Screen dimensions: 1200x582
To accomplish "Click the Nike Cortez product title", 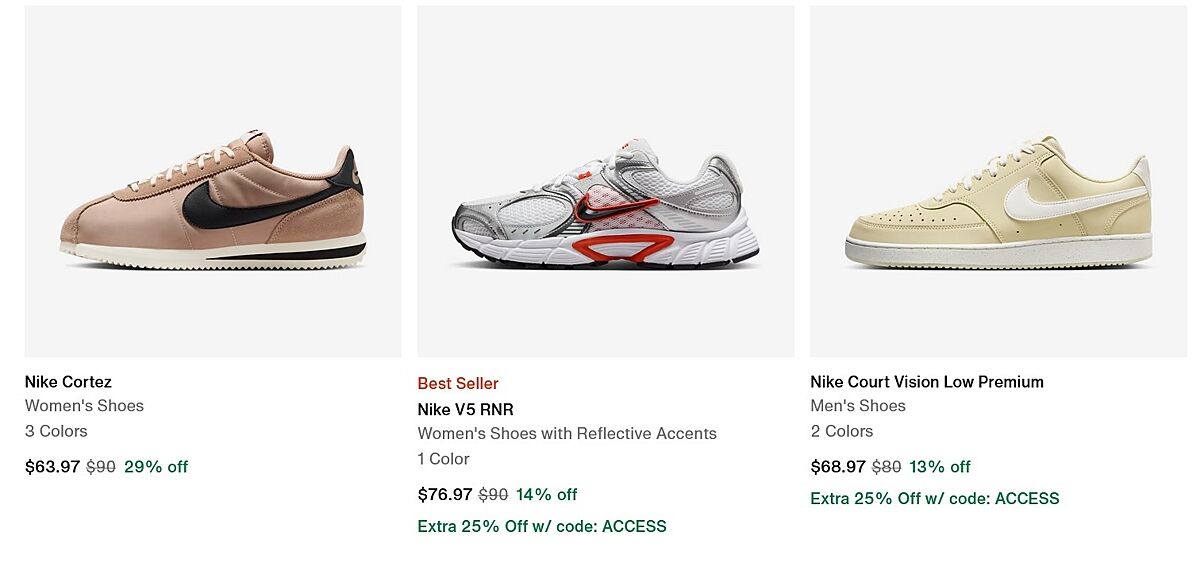I will pyautogui.click(x=68, y=381).
